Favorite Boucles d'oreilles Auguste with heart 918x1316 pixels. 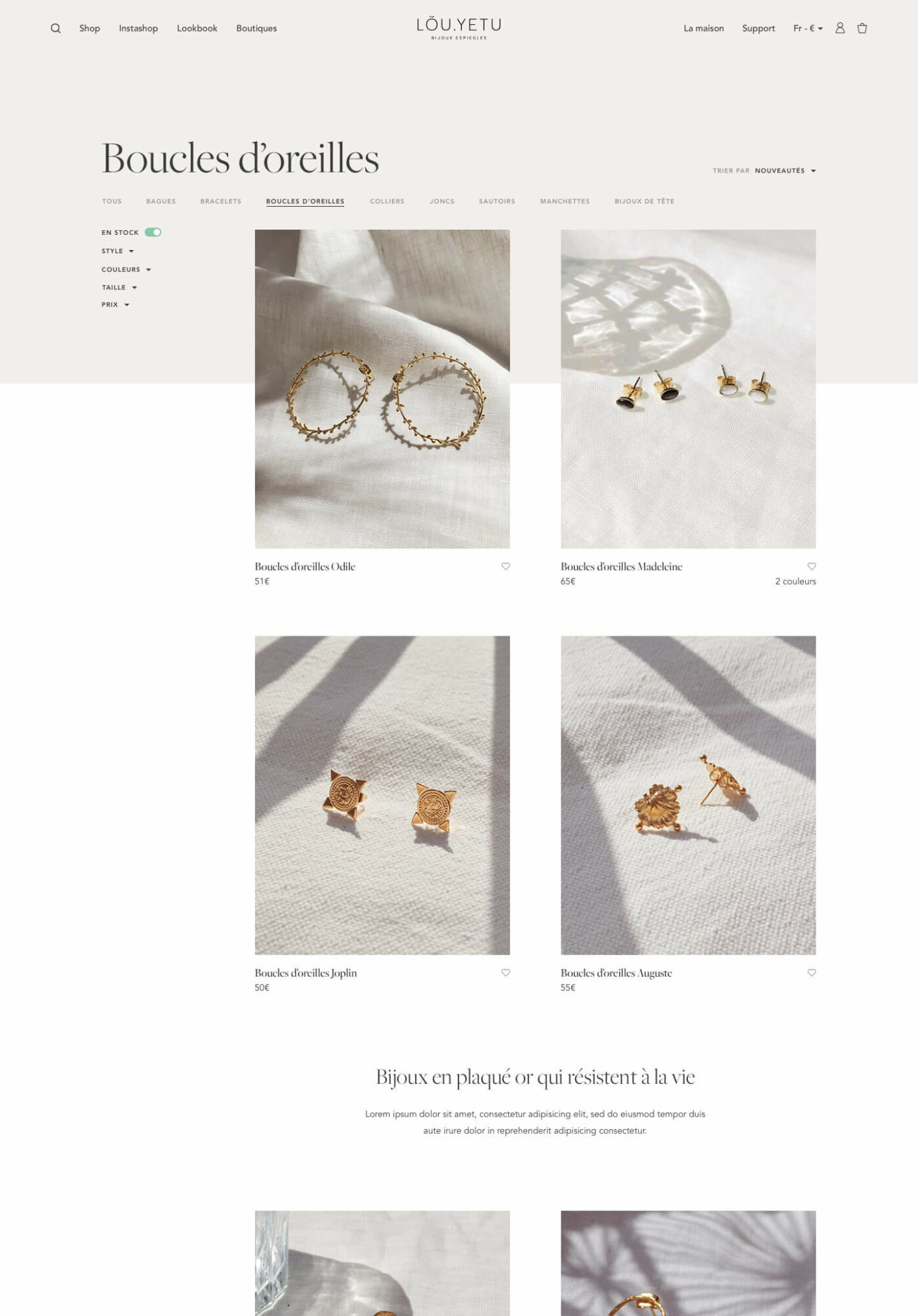point(812,972)
